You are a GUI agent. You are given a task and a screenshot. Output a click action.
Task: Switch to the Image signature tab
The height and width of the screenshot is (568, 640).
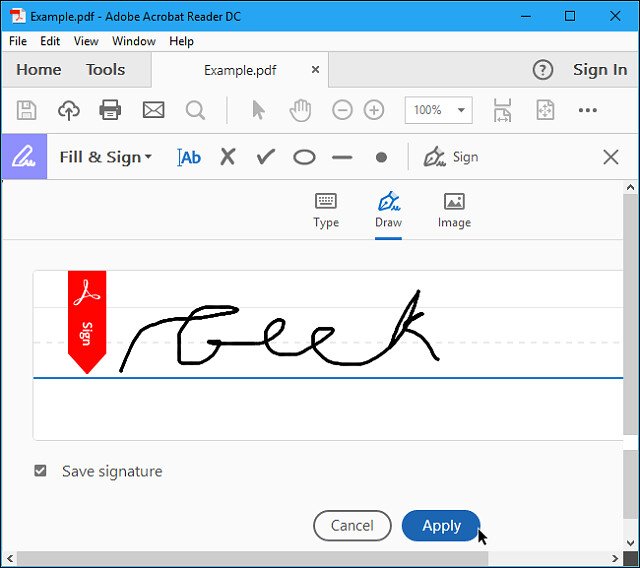[454, 210]
